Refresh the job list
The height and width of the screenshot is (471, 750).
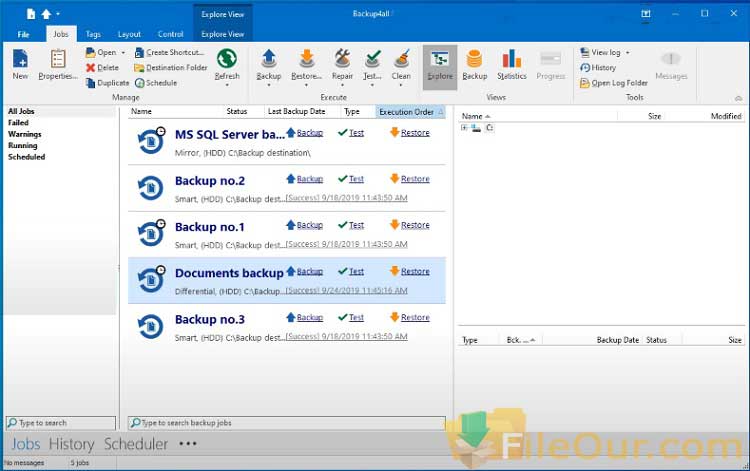click(x=227, y=65)
